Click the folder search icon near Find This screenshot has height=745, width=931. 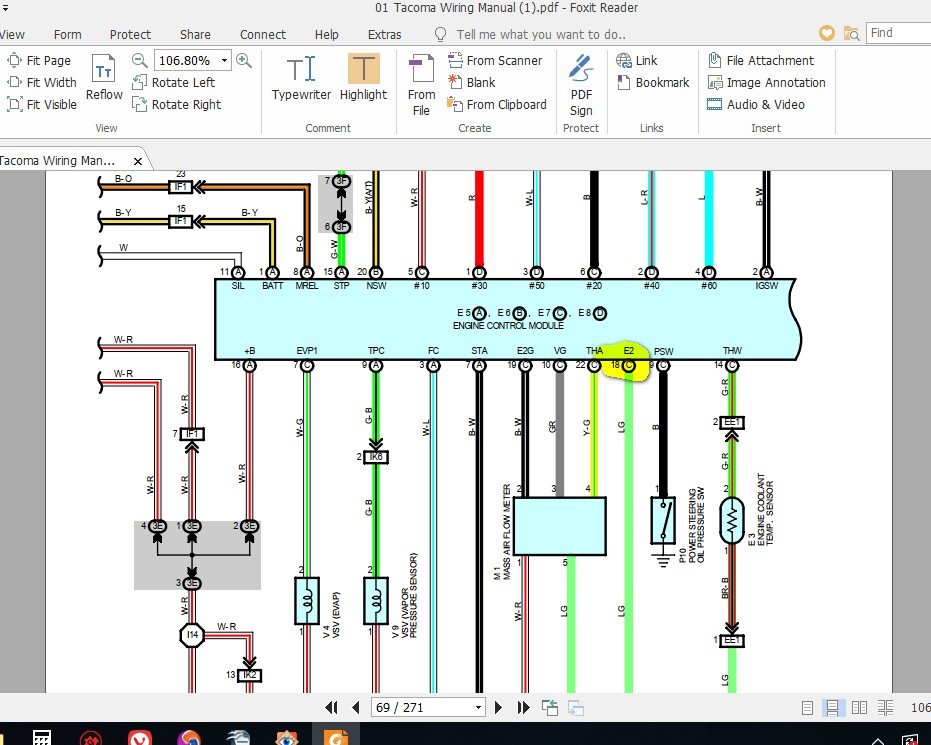851,33
